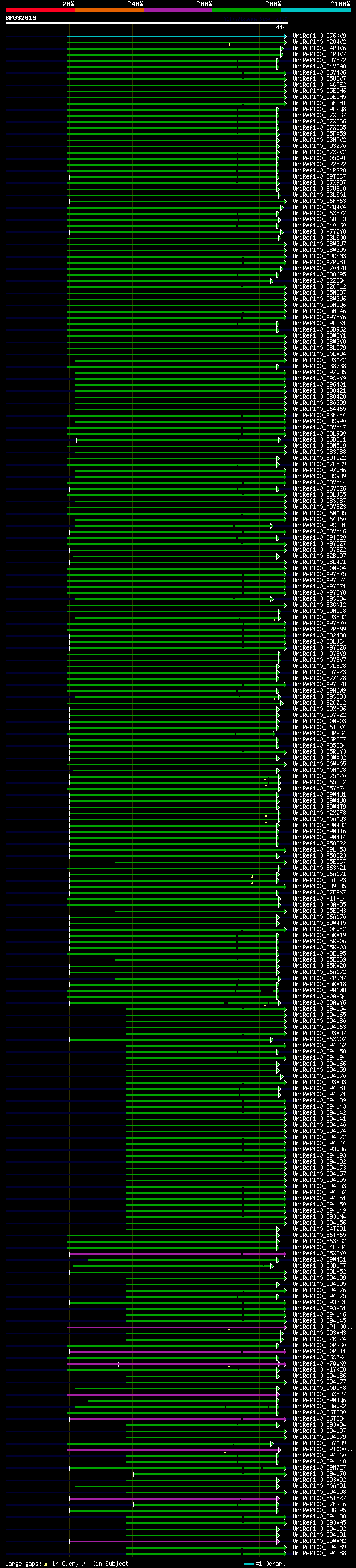Click the white query sequence bar

(x=147, y=23)
